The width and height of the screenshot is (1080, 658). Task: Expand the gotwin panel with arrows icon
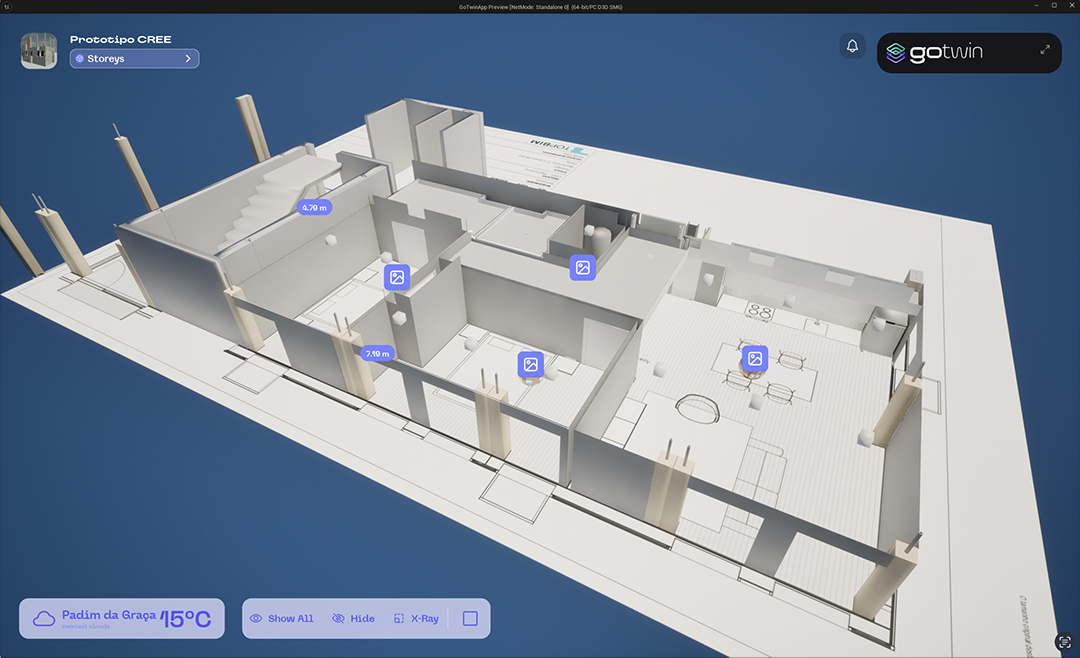click(x=1044, y=50)
